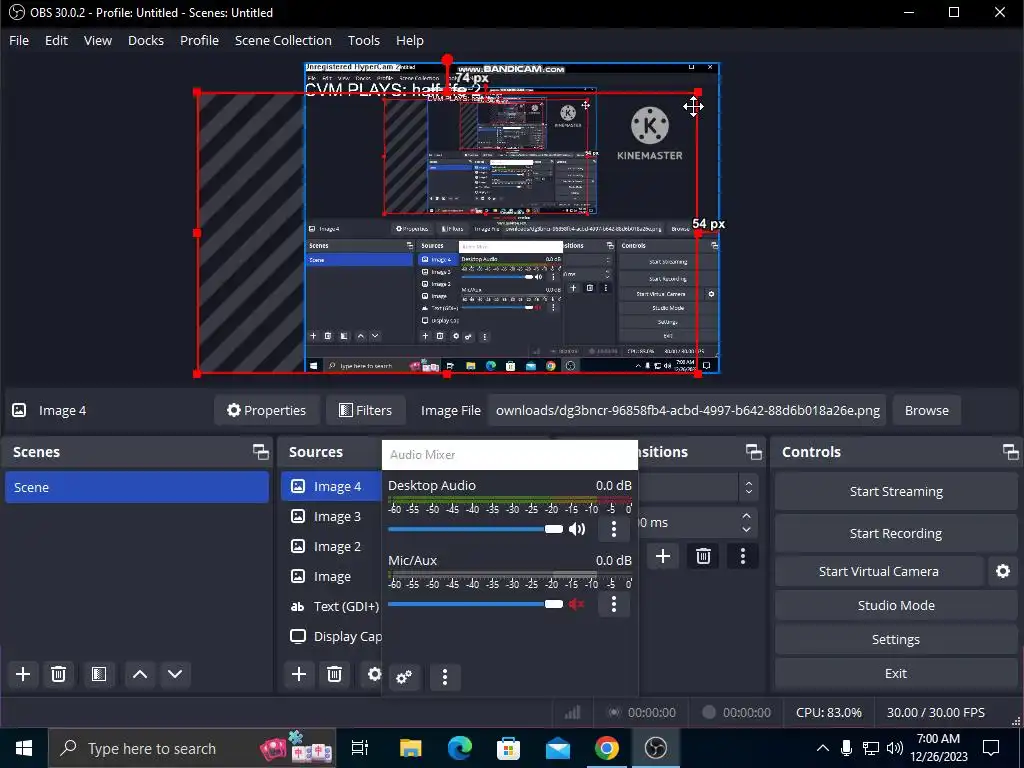This screenshot has height=768, width=1024.
Task: Open Microsoft Edge from the taskbar
Action: point(460,748)
